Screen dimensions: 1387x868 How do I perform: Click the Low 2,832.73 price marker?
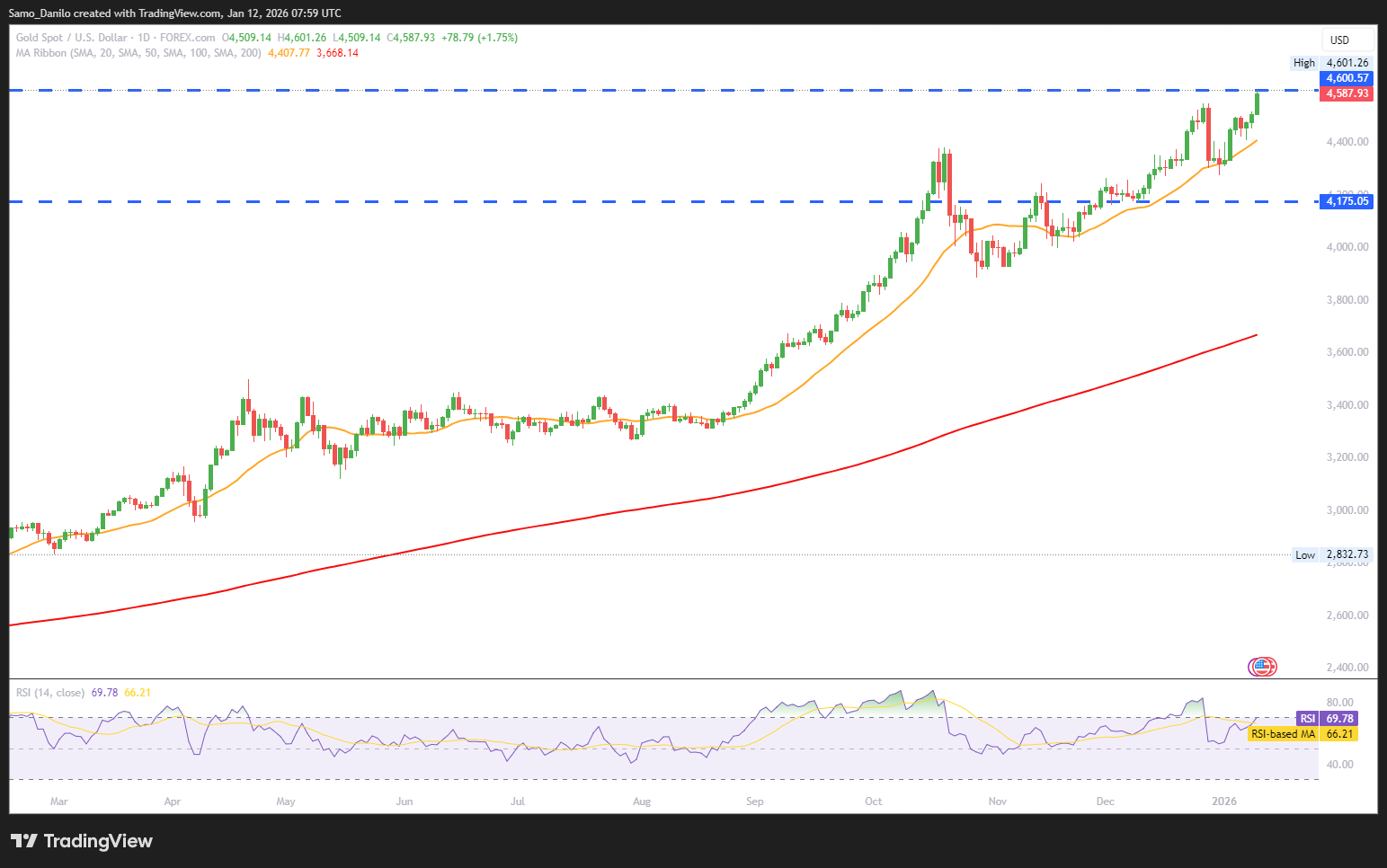1331,554
